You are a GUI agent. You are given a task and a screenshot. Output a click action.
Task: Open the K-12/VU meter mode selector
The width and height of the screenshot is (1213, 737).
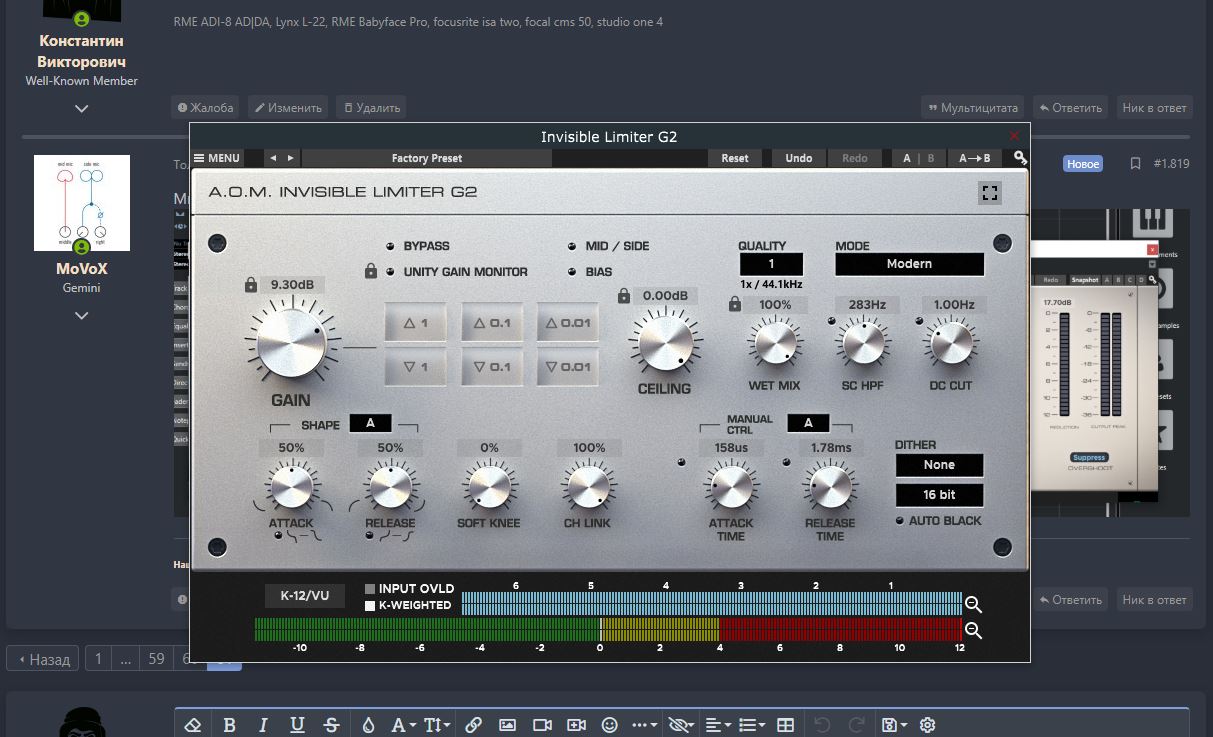[x=305, y=596]
